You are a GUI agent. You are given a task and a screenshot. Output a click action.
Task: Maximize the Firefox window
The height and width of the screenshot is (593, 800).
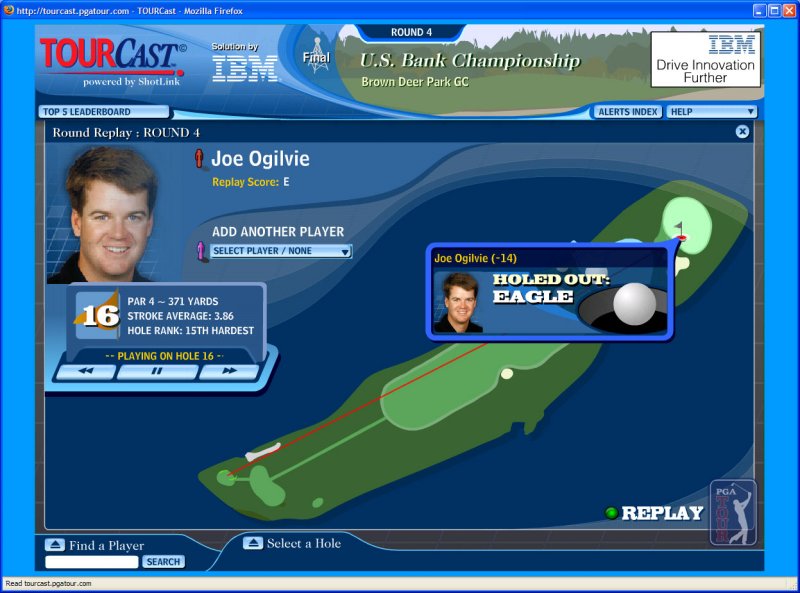tap(774, 10)
